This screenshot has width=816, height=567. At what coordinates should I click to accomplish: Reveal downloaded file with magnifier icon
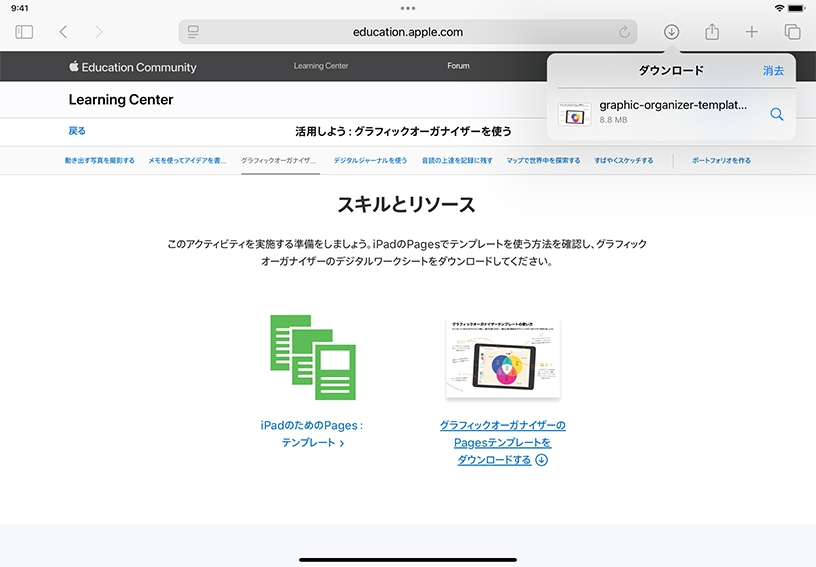[776, 114]
